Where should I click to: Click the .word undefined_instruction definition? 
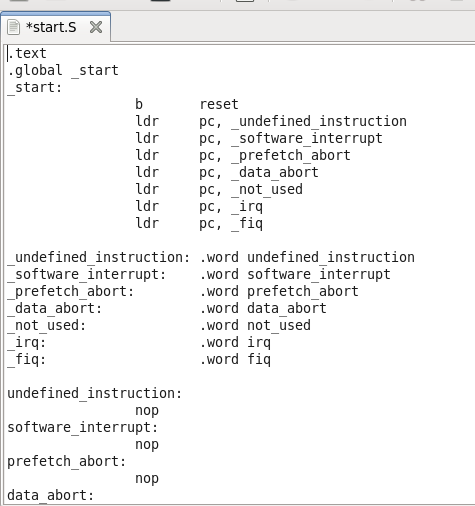(x=307, y=257)
